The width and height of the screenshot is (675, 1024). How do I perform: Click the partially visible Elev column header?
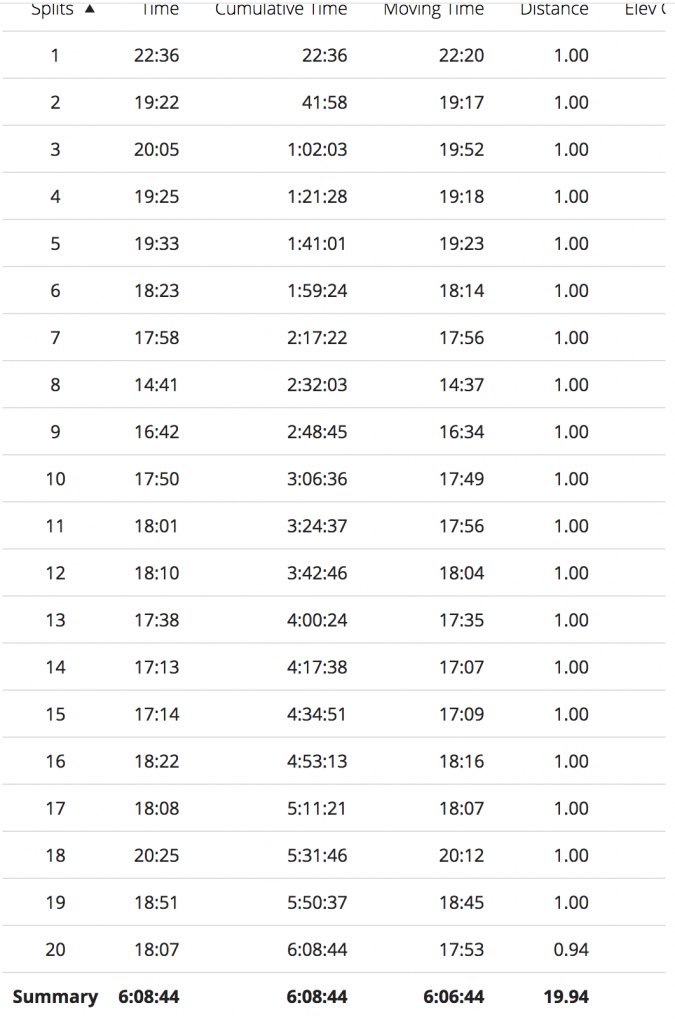[x=645, y=8]
